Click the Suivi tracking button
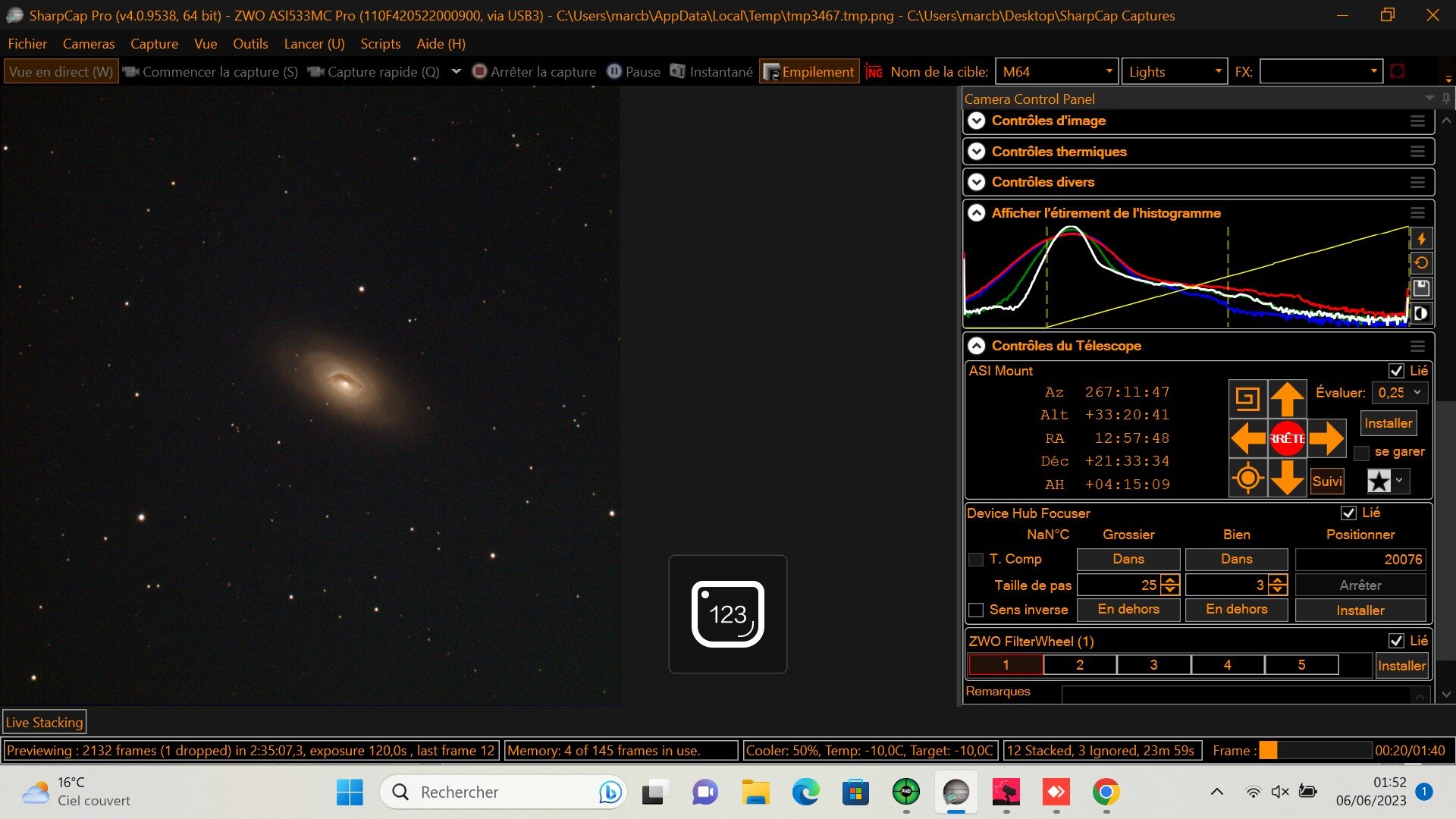 (x=1327, y=482)
